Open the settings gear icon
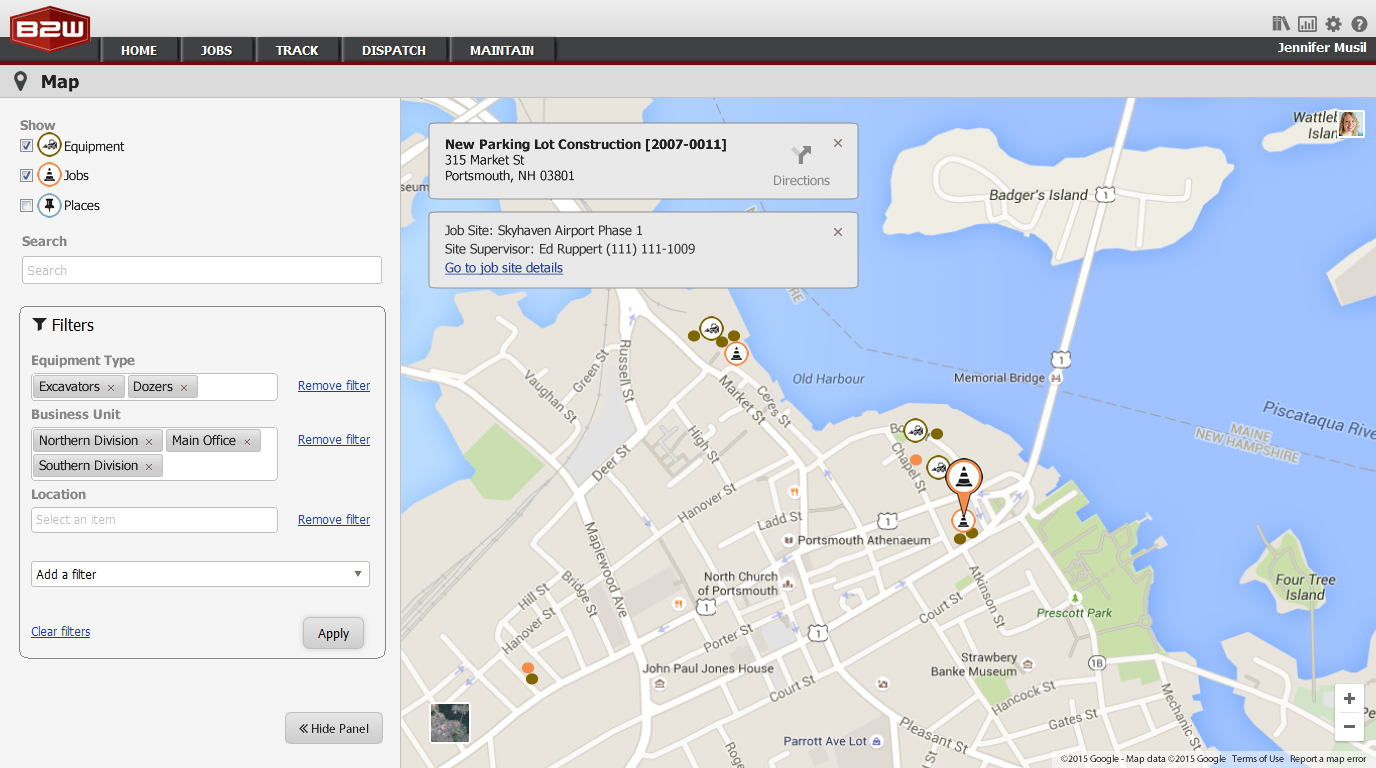 [x=1333, y=24]
